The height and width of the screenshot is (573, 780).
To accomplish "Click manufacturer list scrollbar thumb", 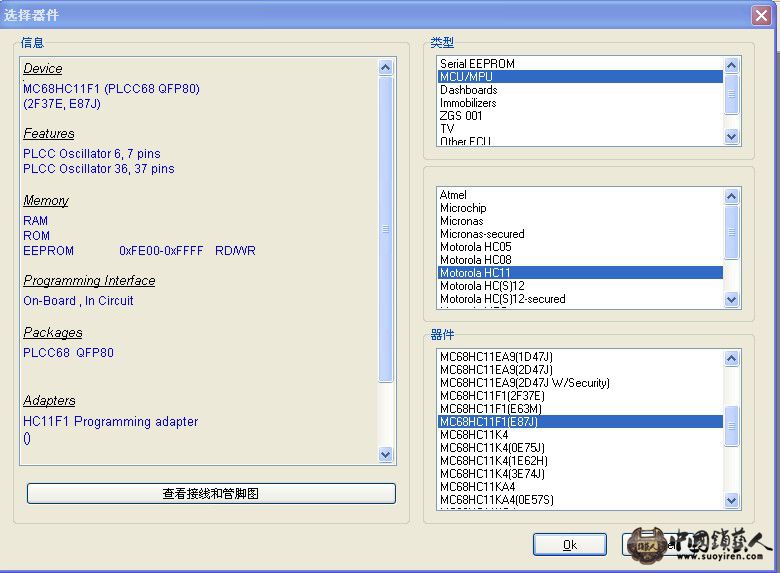I will click(x=731, y=232).
